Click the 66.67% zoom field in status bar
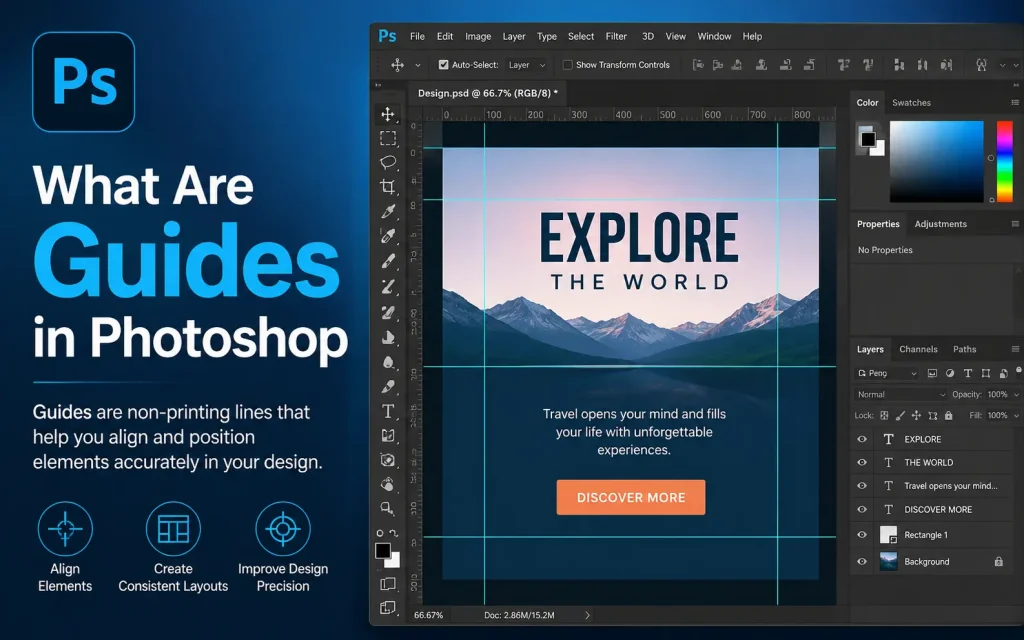The height and width of the screenshot is (640, 1024). tap(428, 615)
